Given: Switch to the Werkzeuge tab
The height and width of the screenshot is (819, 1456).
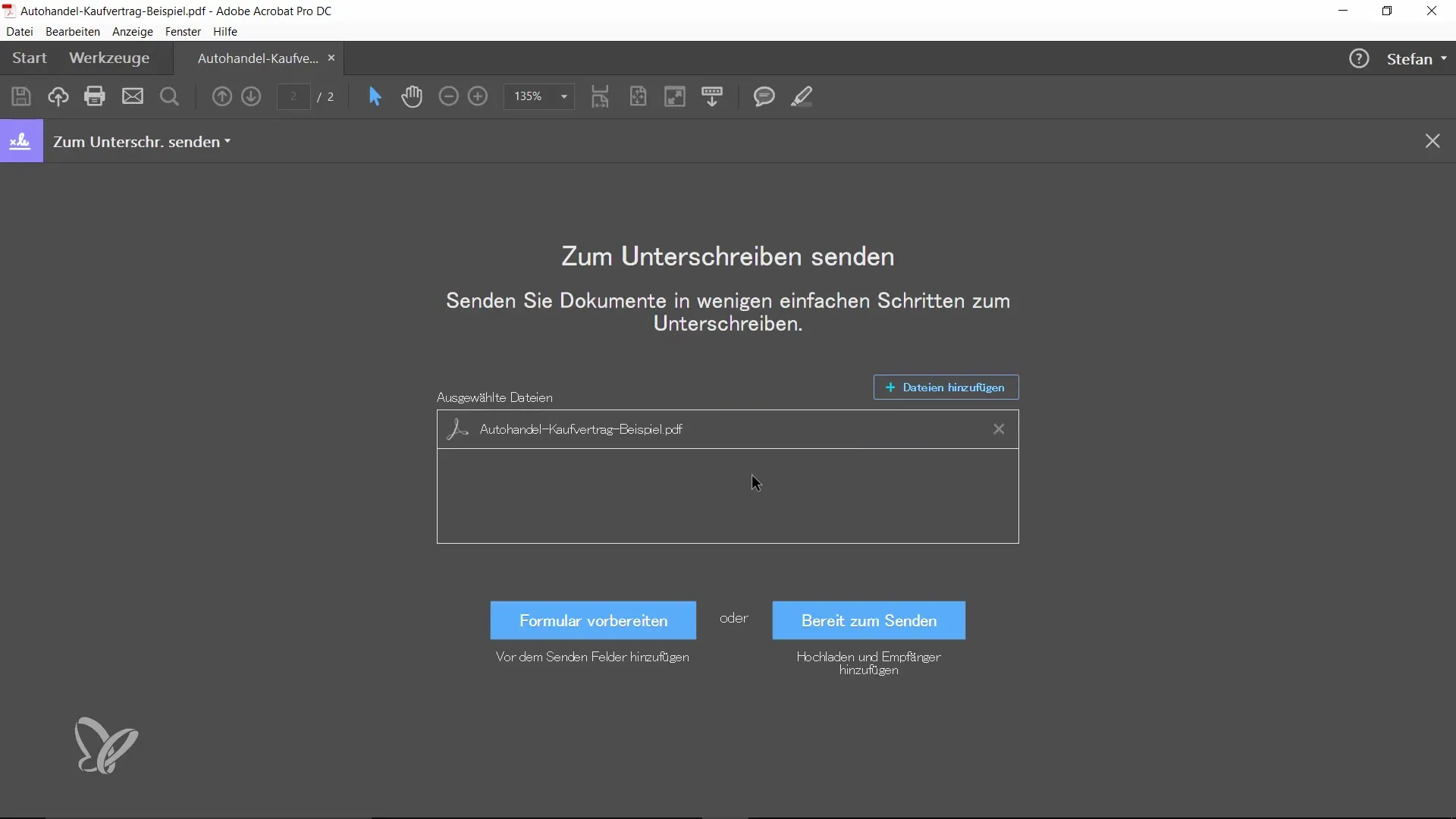Looking at the screenshot, I should pyautogui.click(x=109, y=58).
